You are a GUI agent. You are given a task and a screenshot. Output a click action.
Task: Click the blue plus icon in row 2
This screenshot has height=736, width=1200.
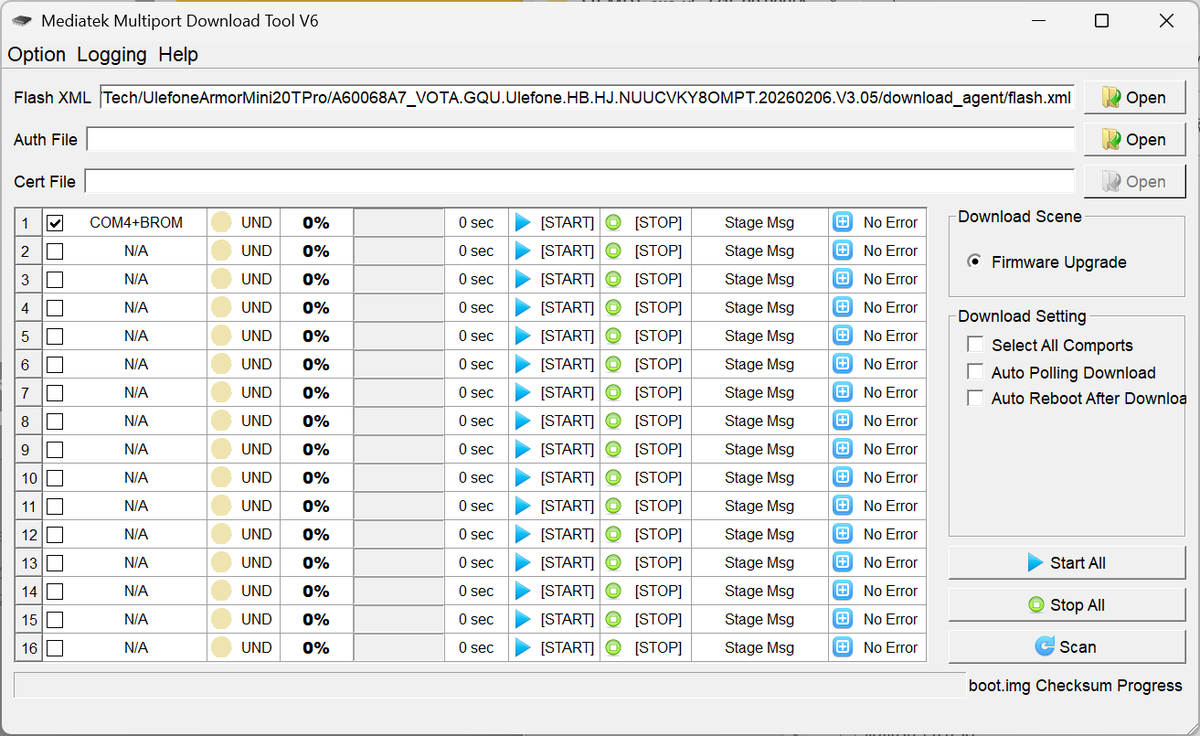843,250
